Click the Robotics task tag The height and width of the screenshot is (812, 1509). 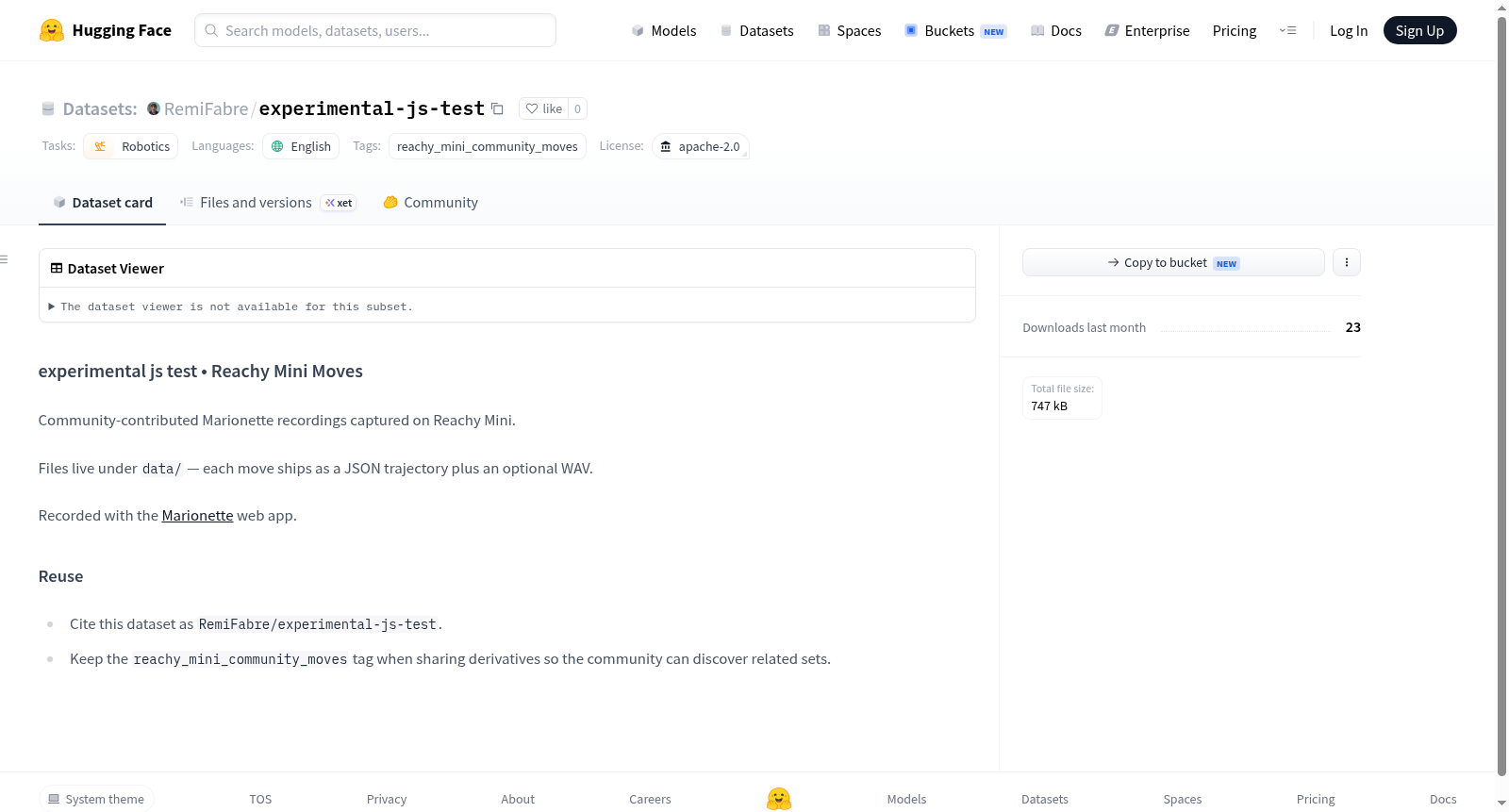click(x=131, y=146)
